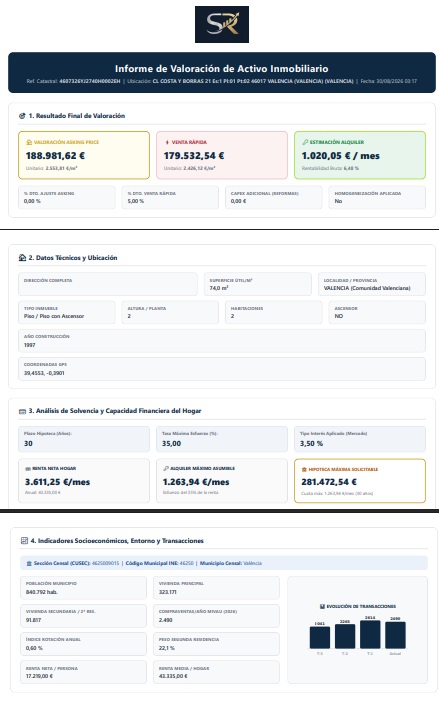The height and width of the screenshot is (703, 439).
Task: Click the Resultado Final de Valoración section icon
Action: click(22, 116)
